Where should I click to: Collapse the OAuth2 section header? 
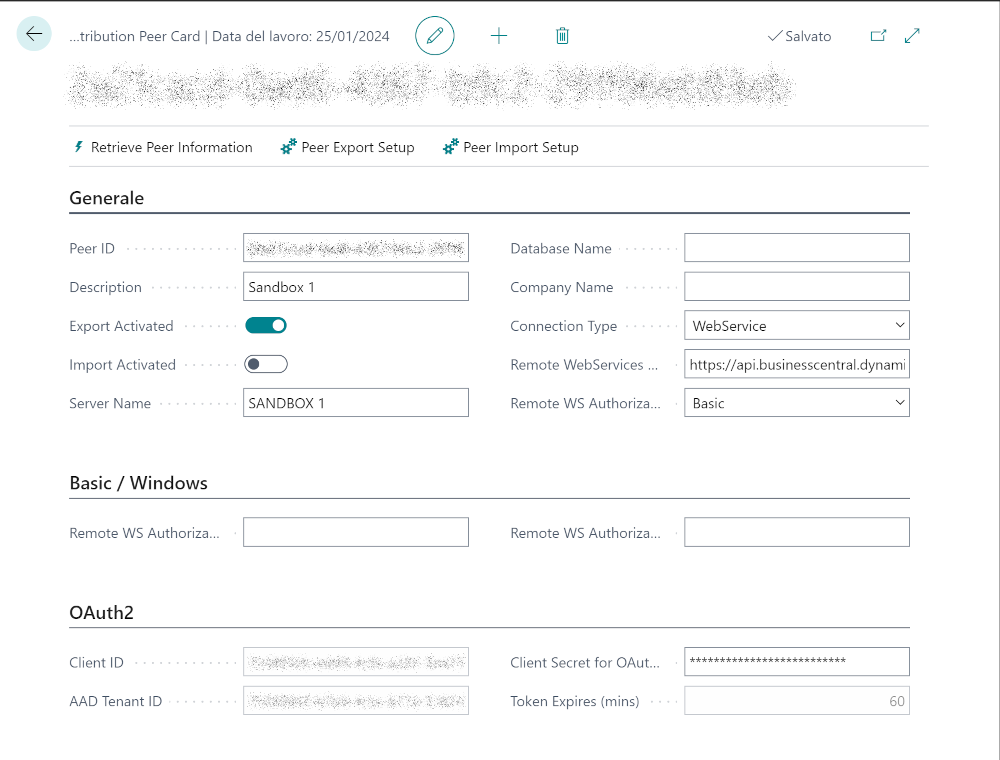click(101, 613)
